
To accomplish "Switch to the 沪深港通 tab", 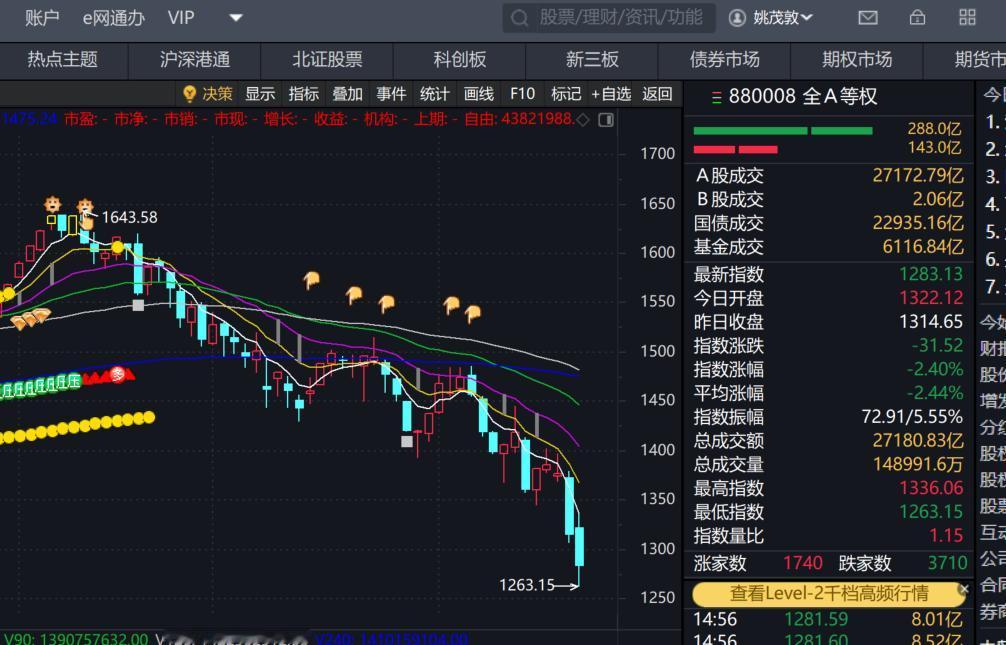I will (x=195, y=60).
